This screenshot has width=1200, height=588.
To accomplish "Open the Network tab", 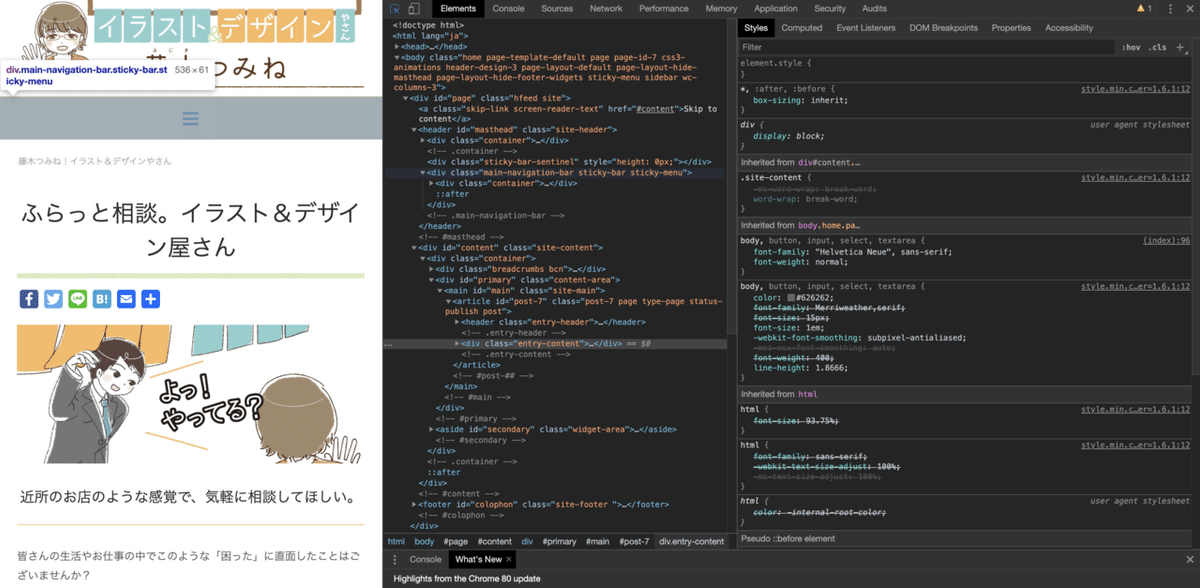I will point(606,9).
